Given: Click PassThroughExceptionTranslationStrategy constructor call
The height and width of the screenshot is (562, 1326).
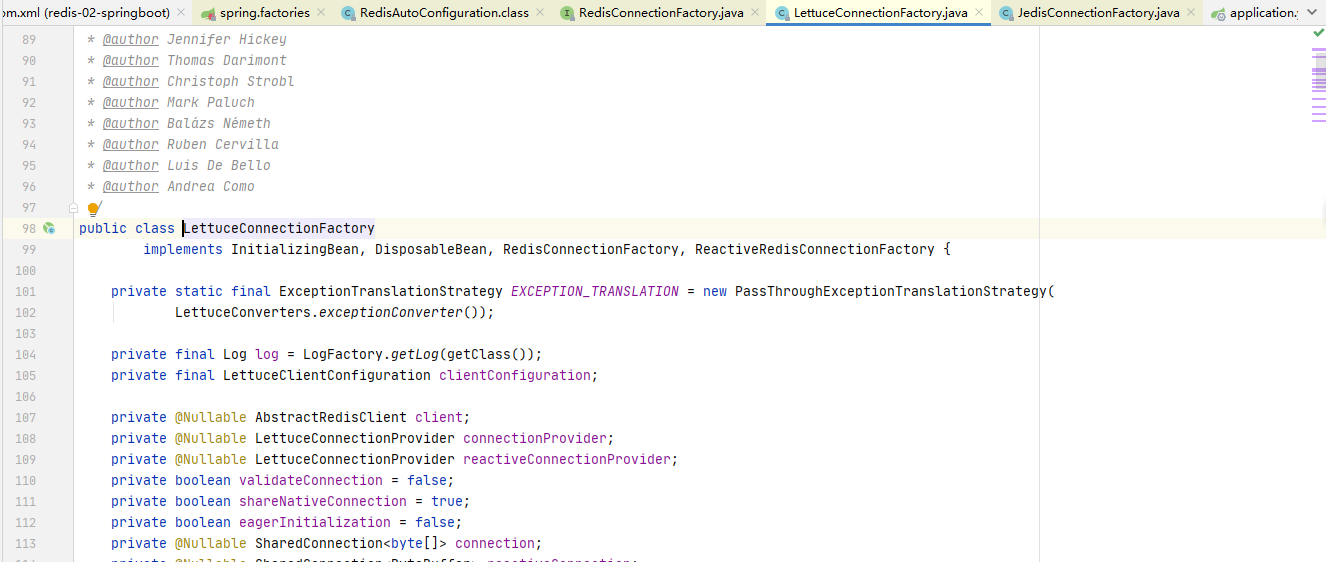Looking at the screenshot, I should pos(891,291).
